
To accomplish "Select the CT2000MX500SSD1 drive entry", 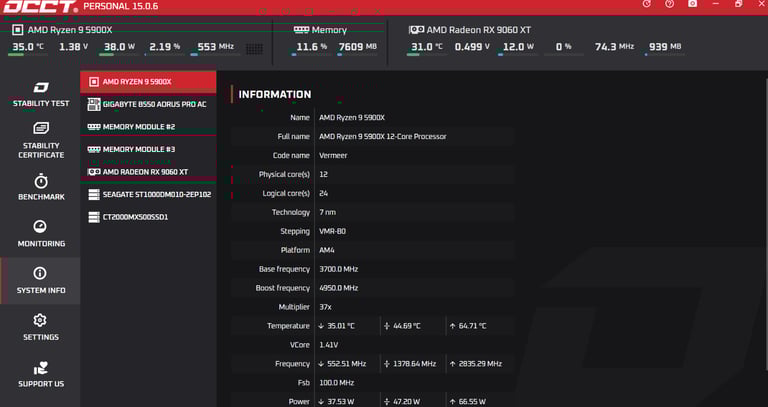I will [148, 216].
